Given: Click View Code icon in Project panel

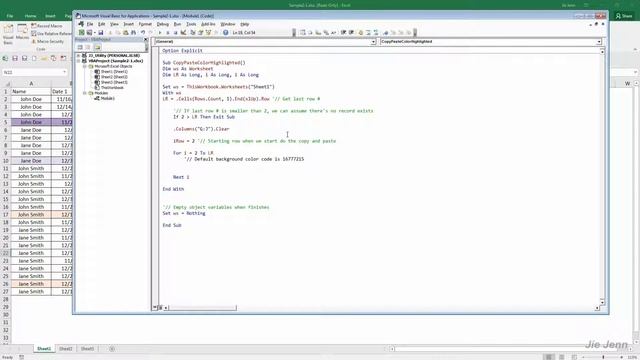Looking at the screenshot, I should click(x=80, y=47).
